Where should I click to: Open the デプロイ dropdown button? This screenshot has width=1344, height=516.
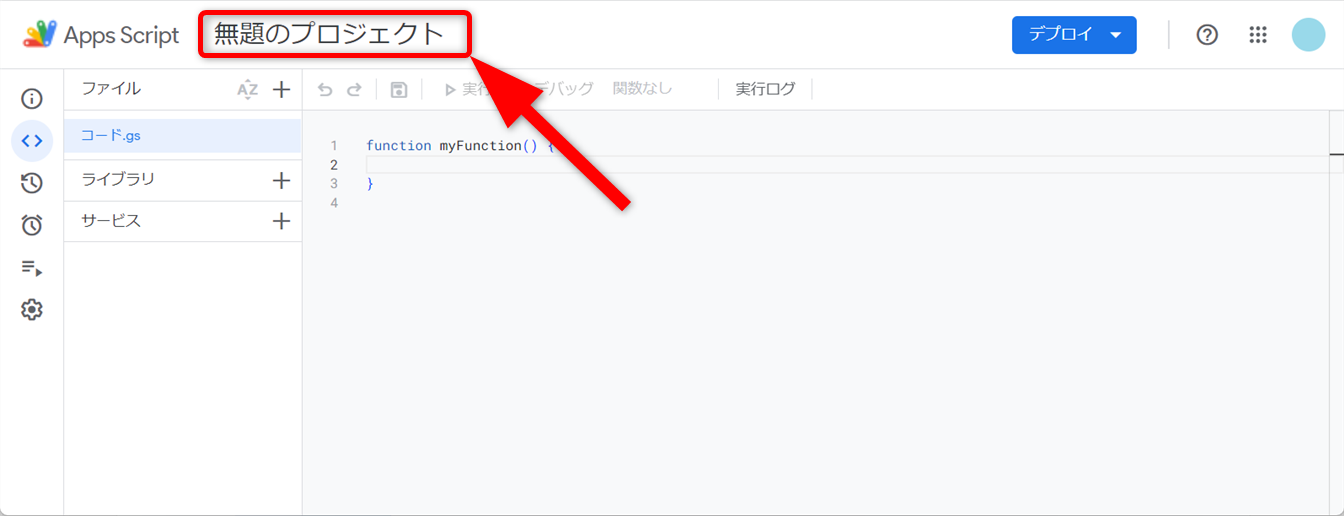1074,35
